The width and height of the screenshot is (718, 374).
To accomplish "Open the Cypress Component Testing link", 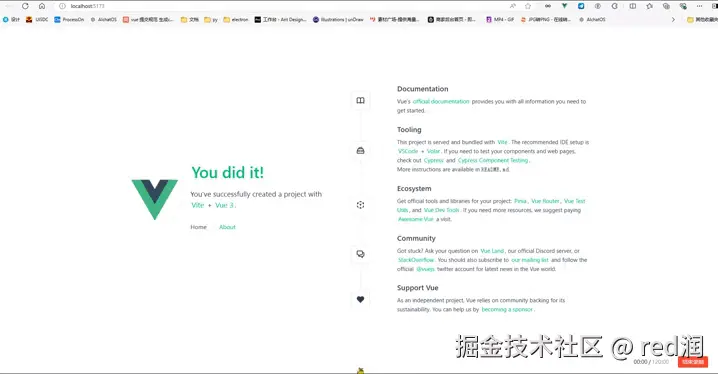I will pos(493,160).
